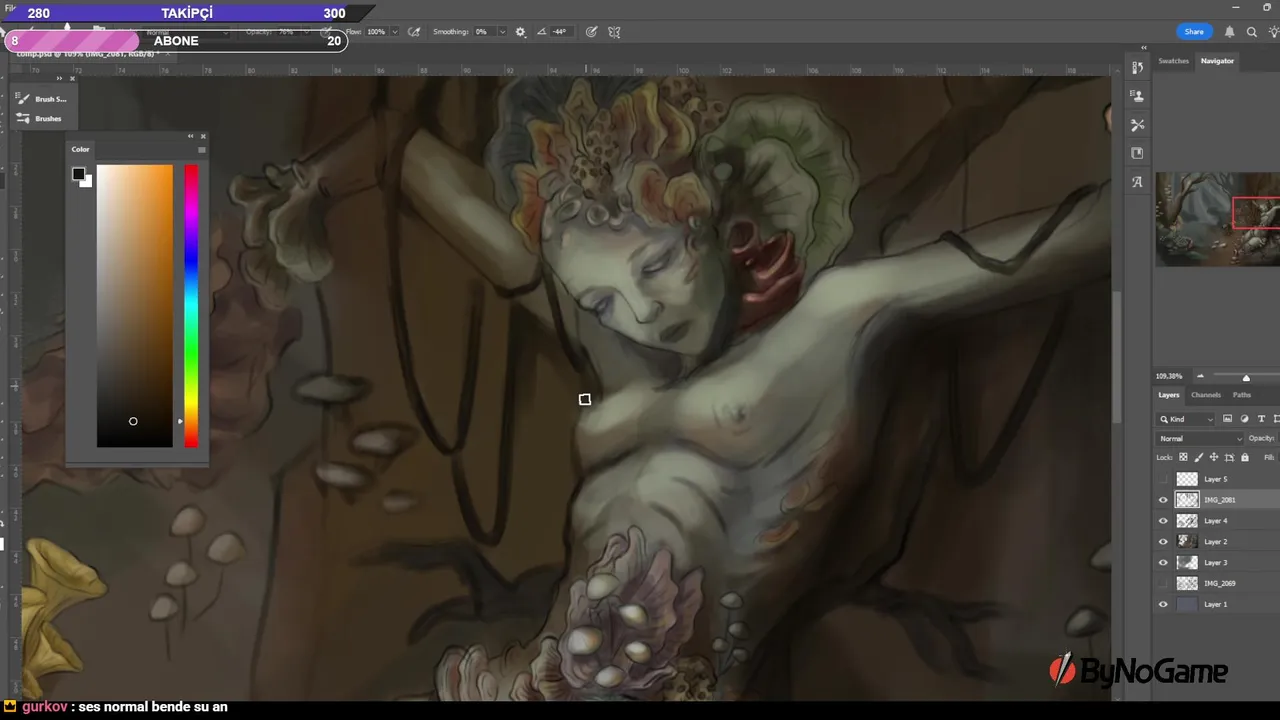Screen dimensions: 1280x720
Task: Open the Flow percentage dropdown
Action: tap(395, 32)
